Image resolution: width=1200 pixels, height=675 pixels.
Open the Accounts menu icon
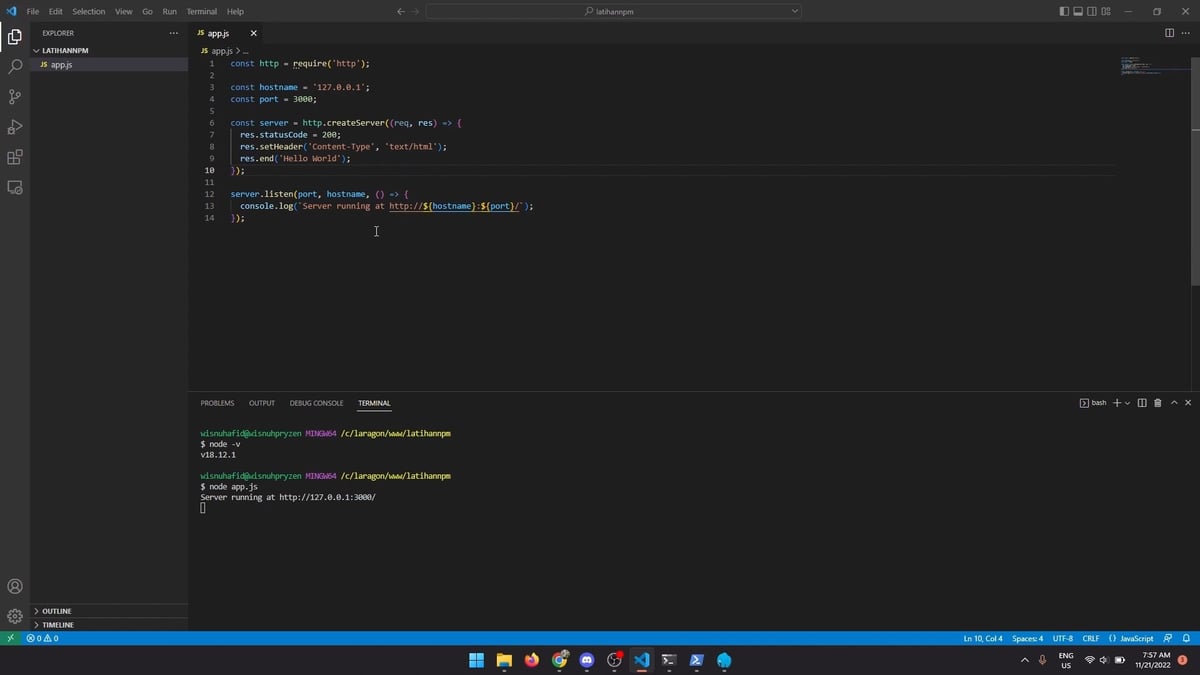click(15, 586)
